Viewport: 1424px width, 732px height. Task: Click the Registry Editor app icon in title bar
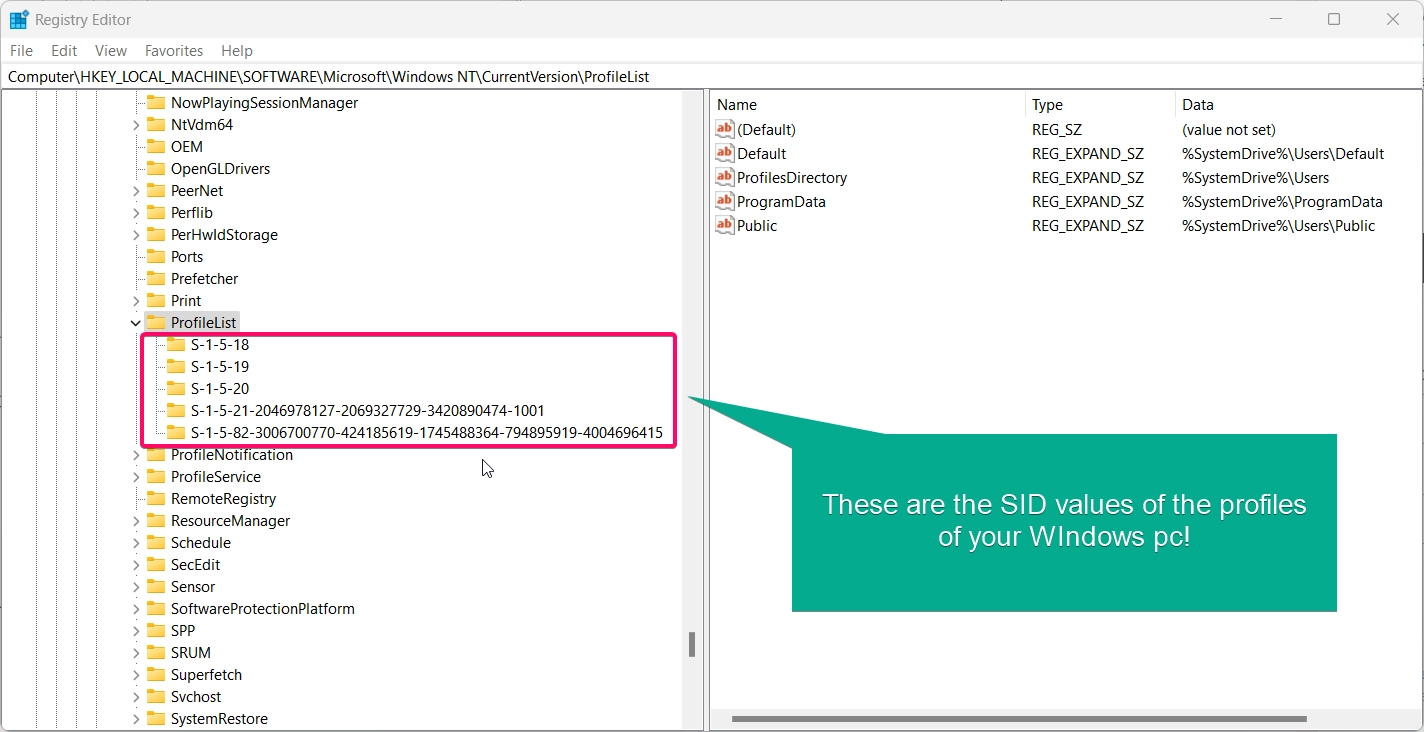pyautogui.click(x=19, y=19)
